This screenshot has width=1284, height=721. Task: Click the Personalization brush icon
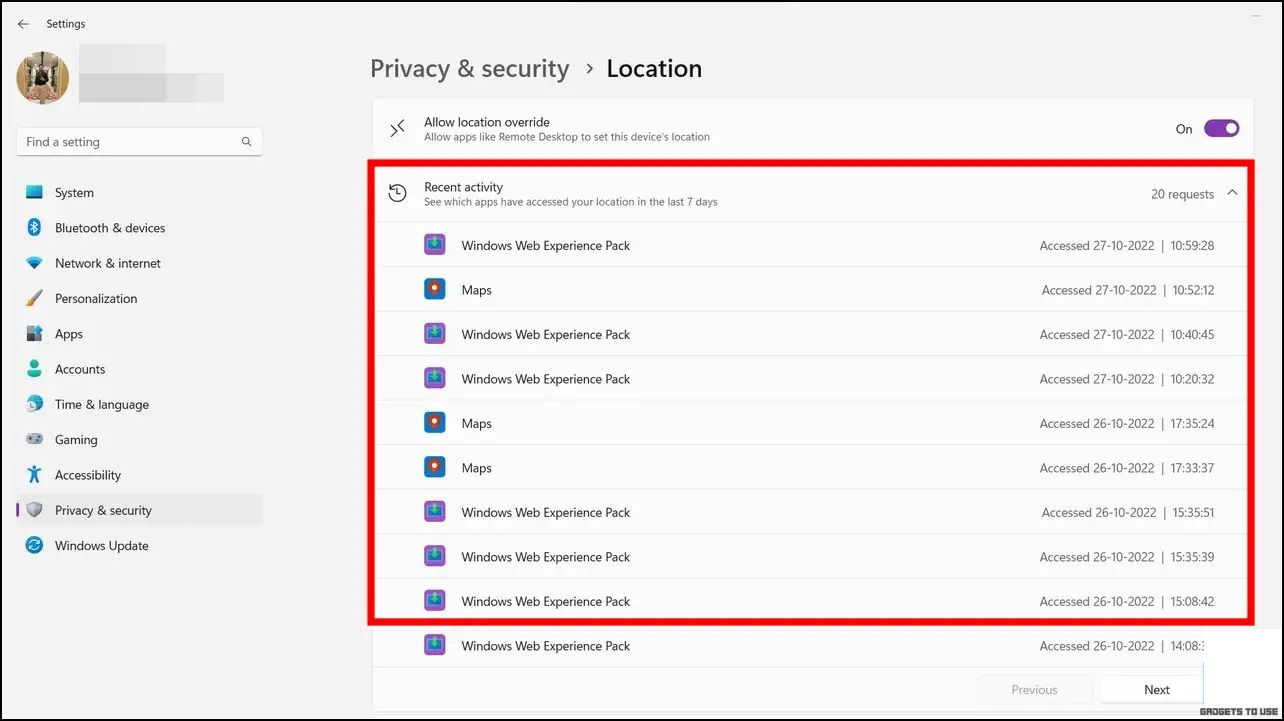pos(35,298)
